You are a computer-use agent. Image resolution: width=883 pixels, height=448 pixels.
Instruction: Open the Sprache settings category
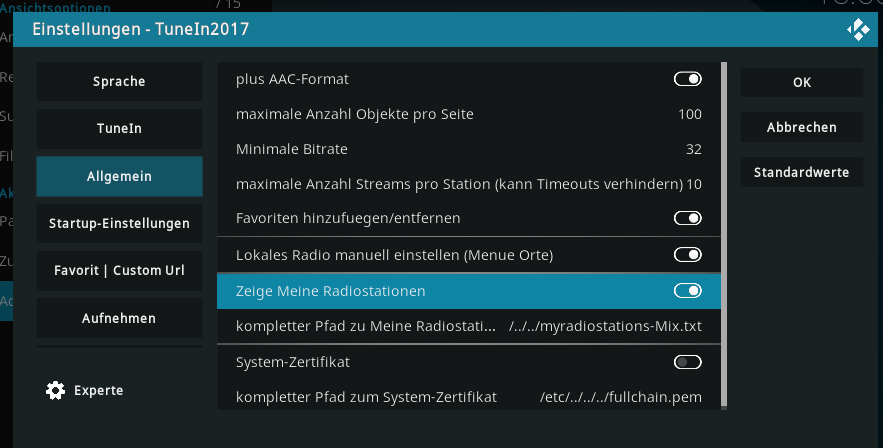pos(119,82)
